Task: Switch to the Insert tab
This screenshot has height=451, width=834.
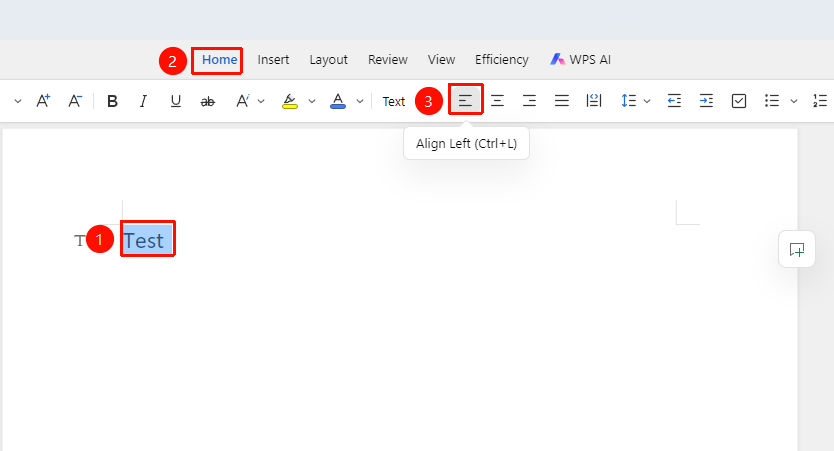Action: tap(273, 60)
